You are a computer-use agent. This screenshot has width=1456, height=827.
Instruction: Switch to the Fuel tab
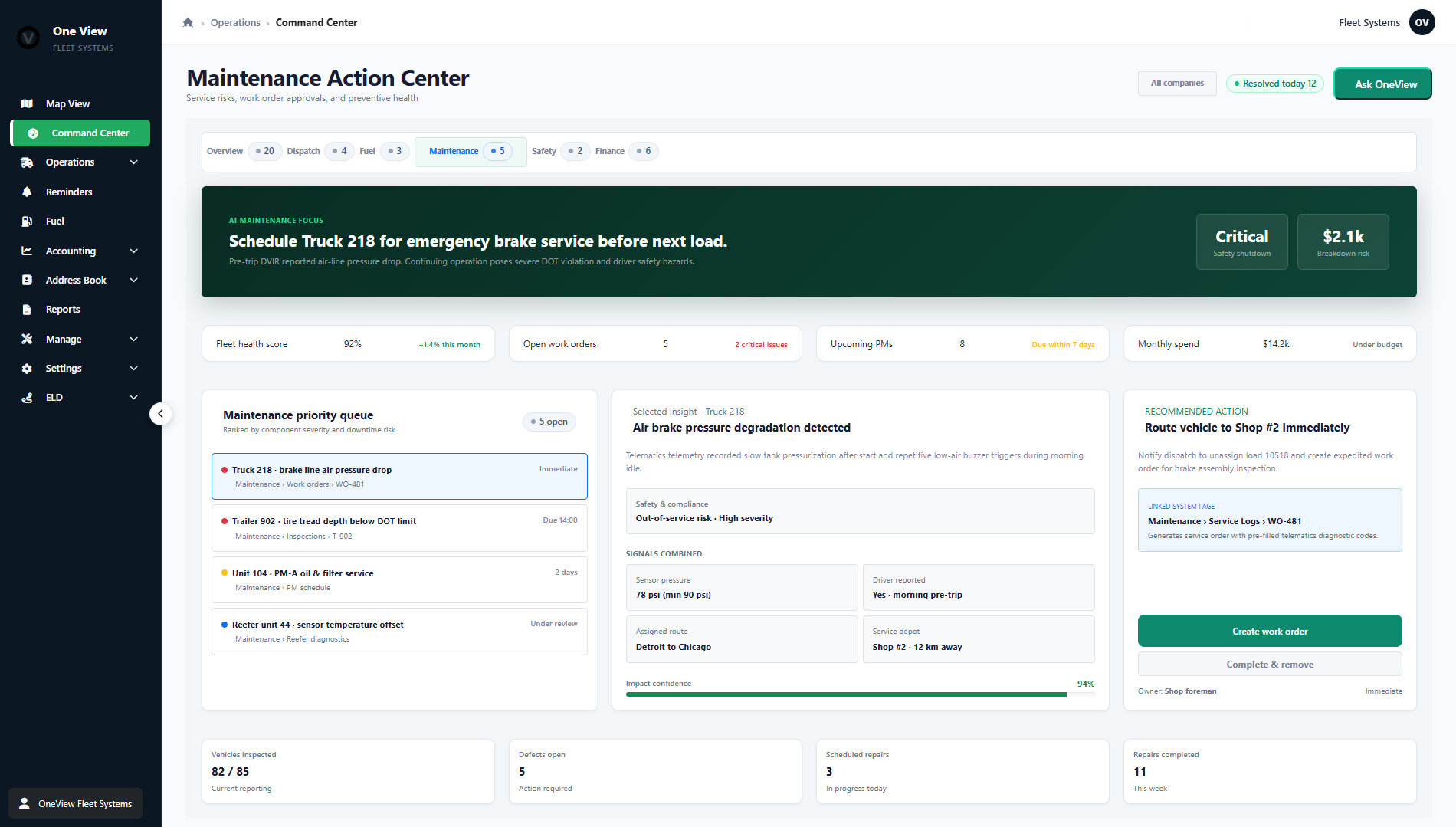point(383,151)
